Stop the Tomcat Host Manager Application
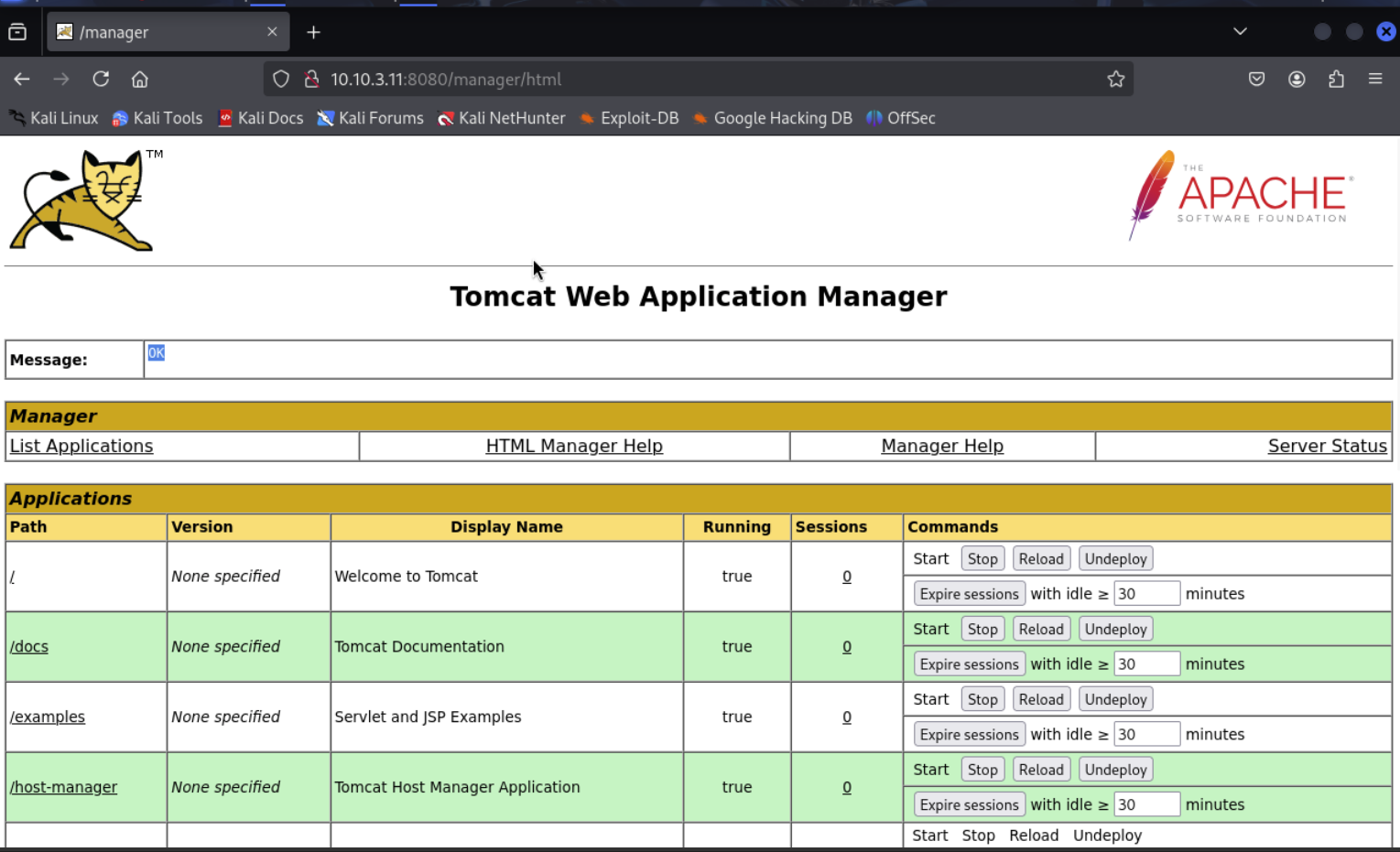This screenshot has width=1400, height=852. point(982,771)
